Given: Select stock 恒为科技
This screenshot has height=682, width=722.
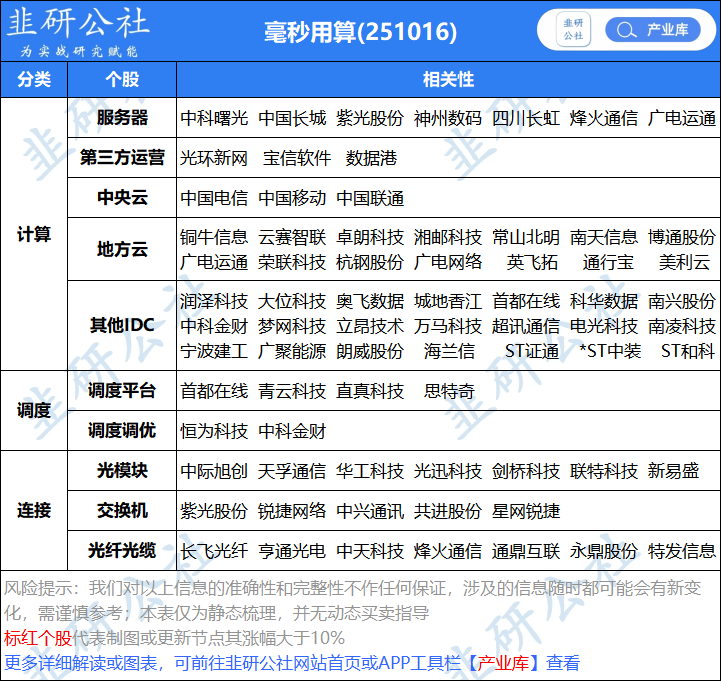Looking at the screenshot, I should click(214, 431).
